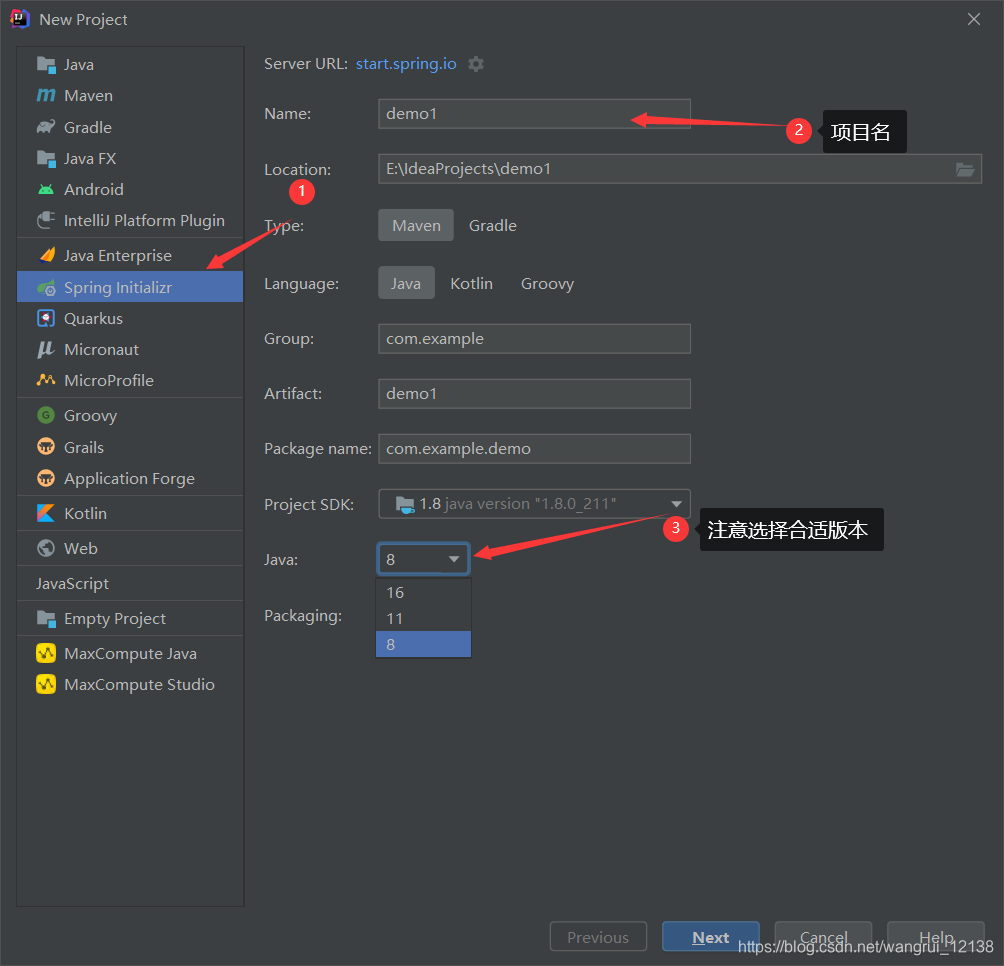This screenshot has width=1004, height=966.
Task: Click the Groovy green circle icon
Action: tap(46, 415)
